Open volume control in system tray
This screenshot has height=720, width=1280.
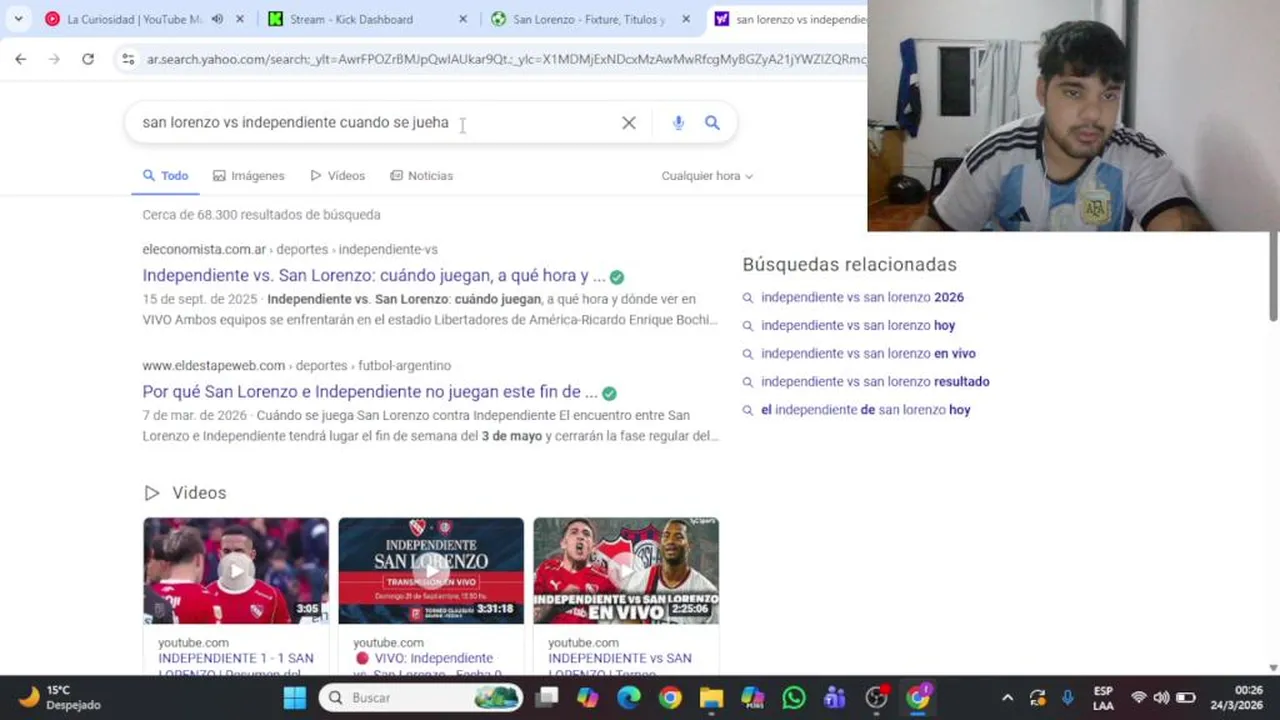pyautogui.click(x=1161, y=698)
